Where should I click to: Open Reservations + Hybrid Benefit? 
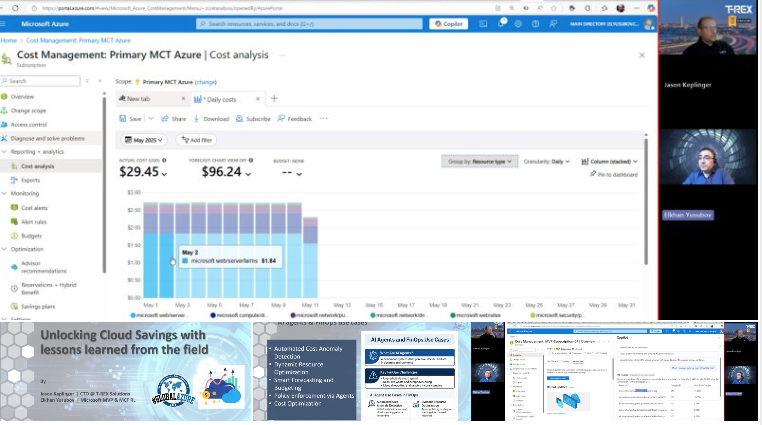[x=49, y=289]
